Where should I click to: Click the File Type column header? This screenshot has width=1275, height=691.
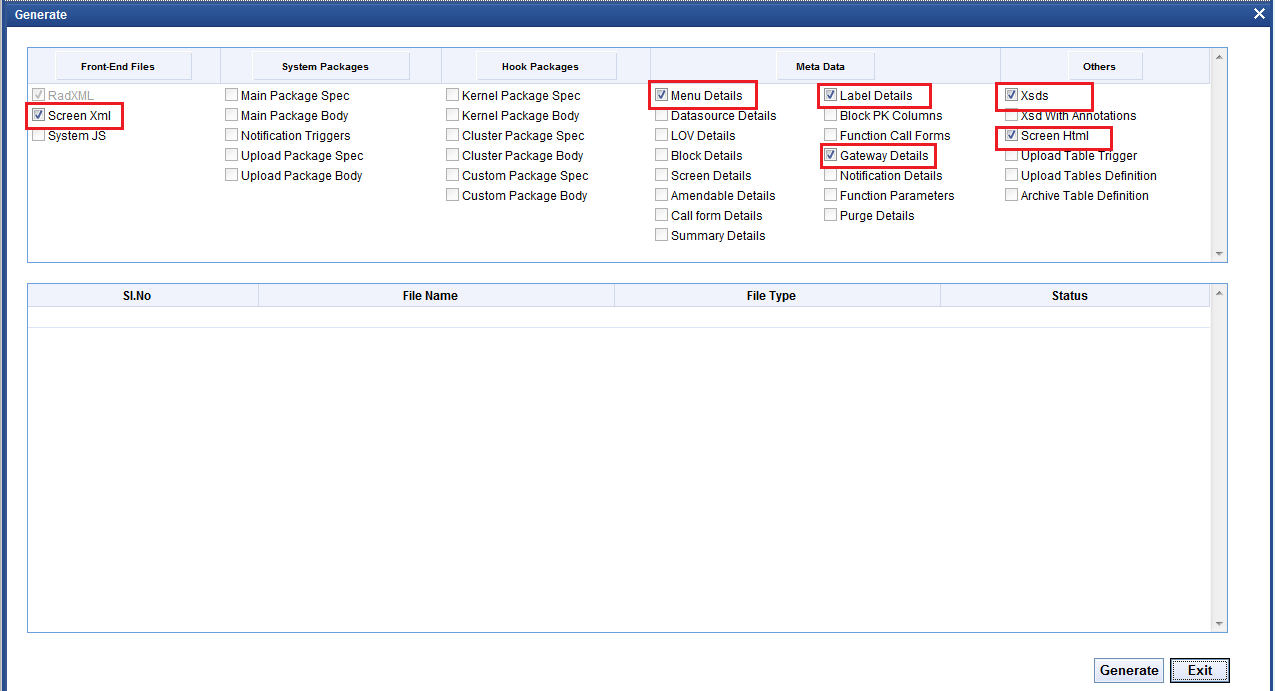click(777, 296)
